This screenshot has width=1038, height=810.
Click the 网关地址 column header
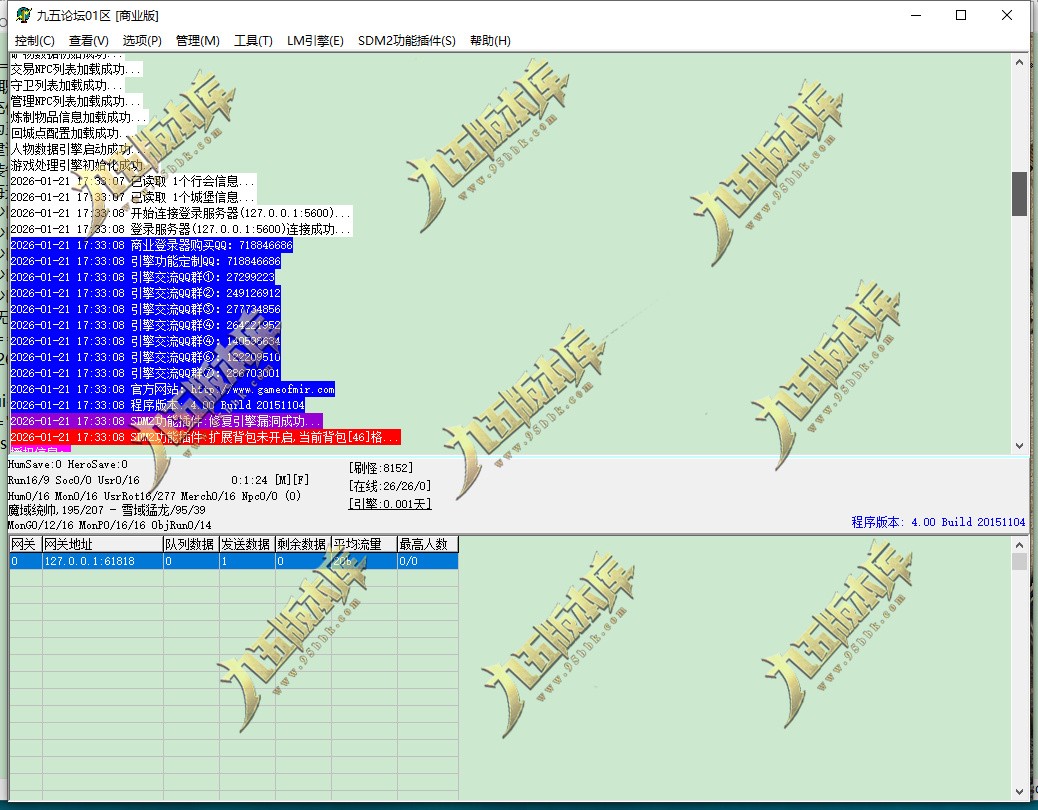pos(103,545)
